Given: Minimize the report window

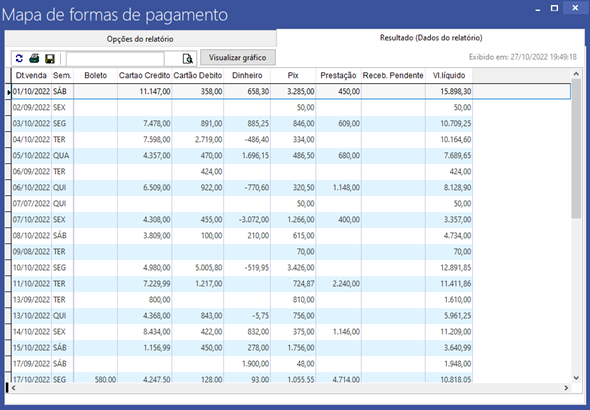Looking at the screenshot, I should click(538, 9).
